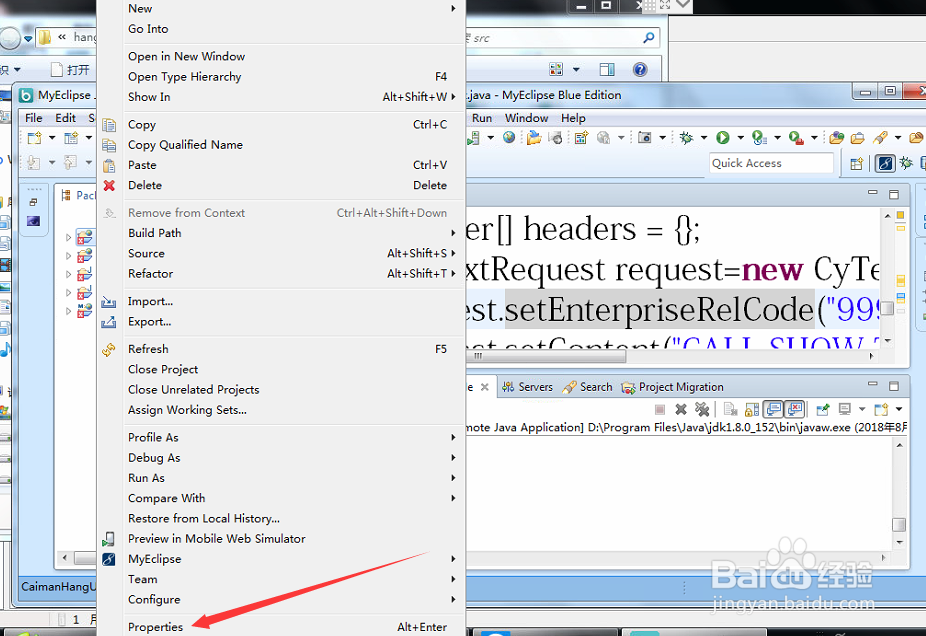Open Run button dropdown arrow

[x=741, y=138]
